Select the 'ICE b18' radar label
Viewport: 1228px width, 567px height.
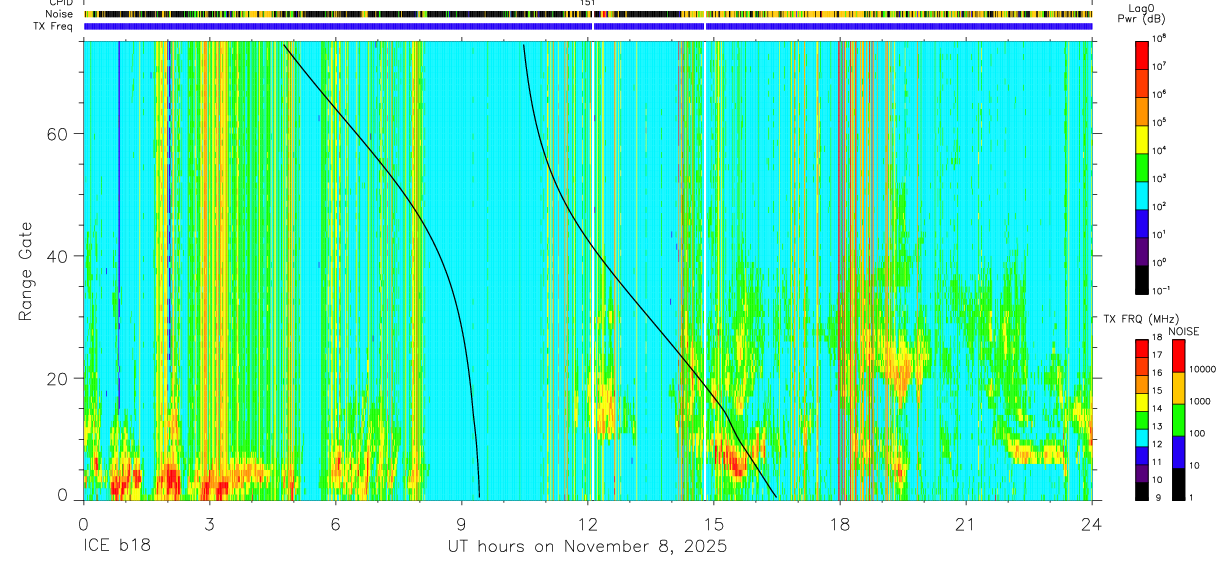116,547
